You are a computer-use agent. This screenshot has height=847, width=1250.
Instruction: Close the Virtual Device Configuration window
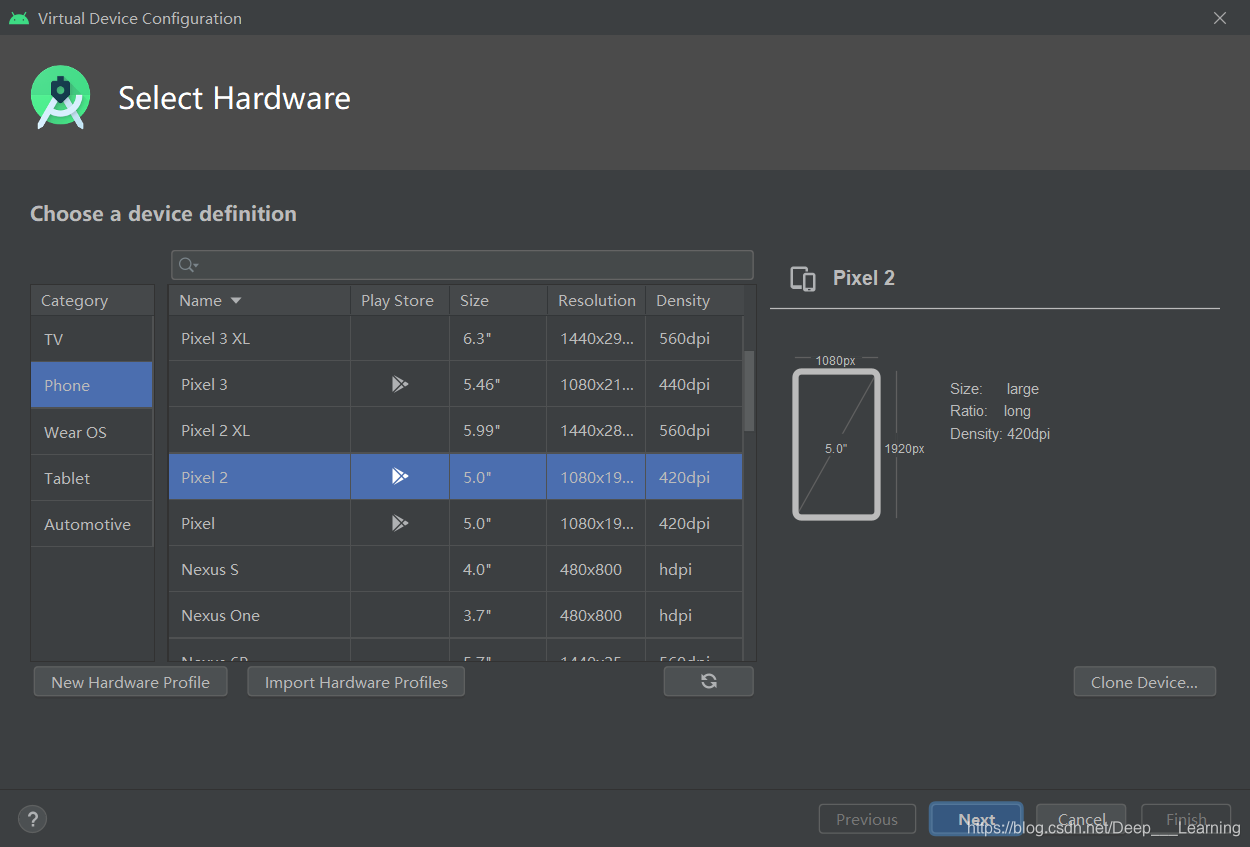[1219, 18]
